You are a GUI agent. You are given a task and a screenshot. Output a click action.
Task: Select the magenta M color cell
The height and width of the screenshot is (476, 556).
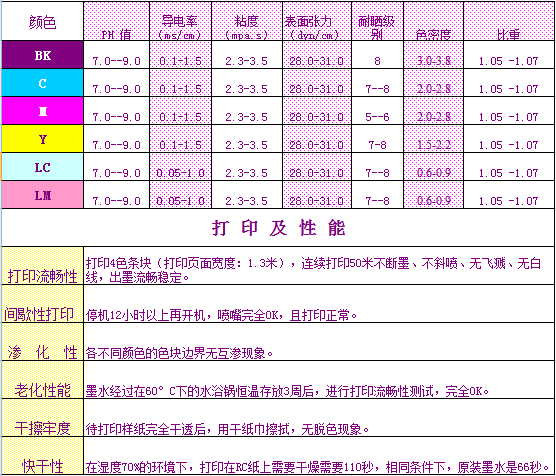coord(43,111)
